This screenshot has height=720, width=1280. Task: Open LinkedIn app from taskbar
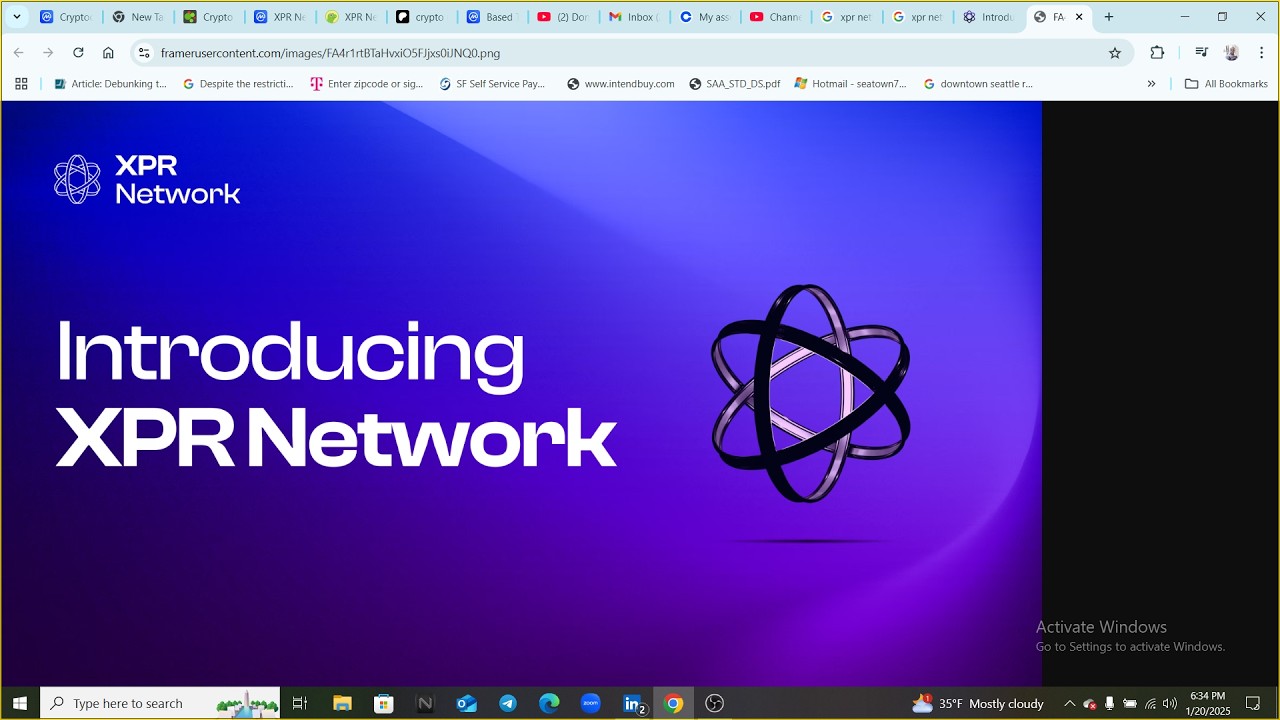633,703
